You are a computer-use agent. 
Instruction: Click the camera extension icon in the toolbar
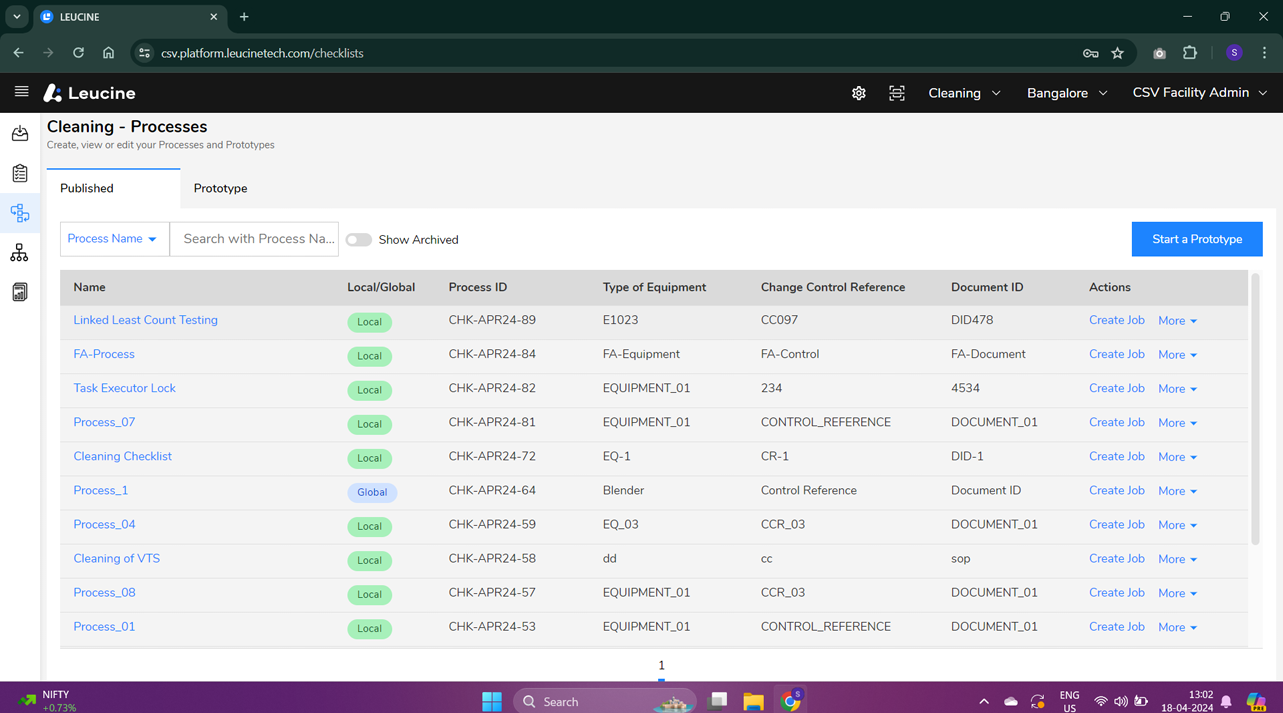pyautogui.click(x=1159, y=53)
